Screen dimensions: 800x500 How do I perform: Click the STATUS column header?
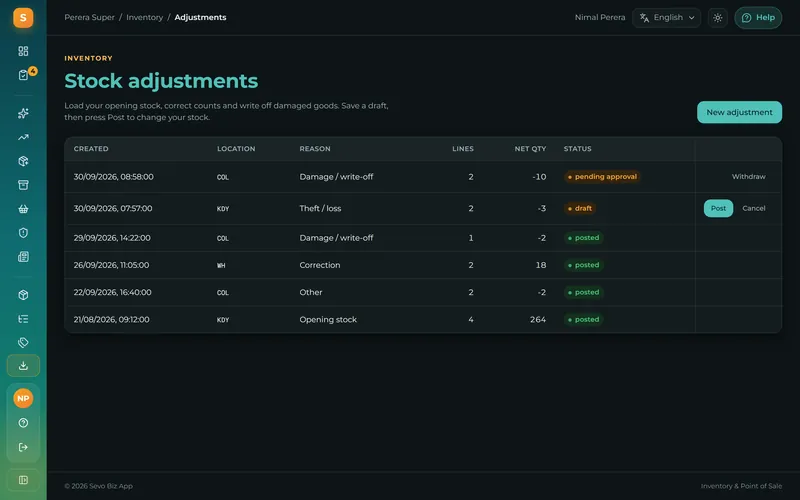coord(578,149)
